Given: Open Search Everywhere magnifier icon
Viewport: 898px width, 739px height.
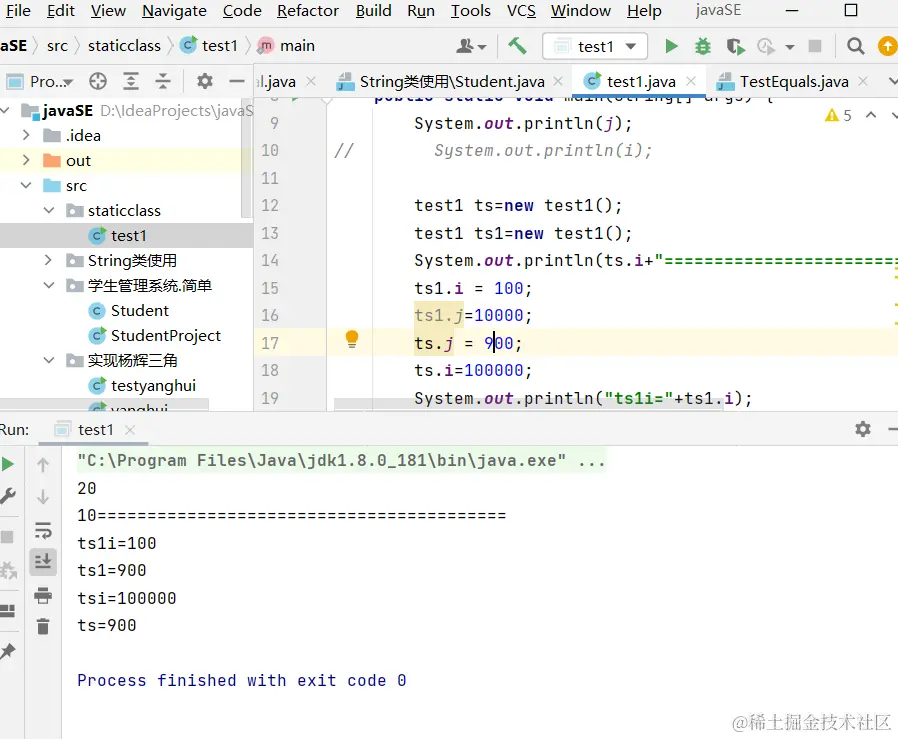Looking at the screenshot, I should point(855,46).
